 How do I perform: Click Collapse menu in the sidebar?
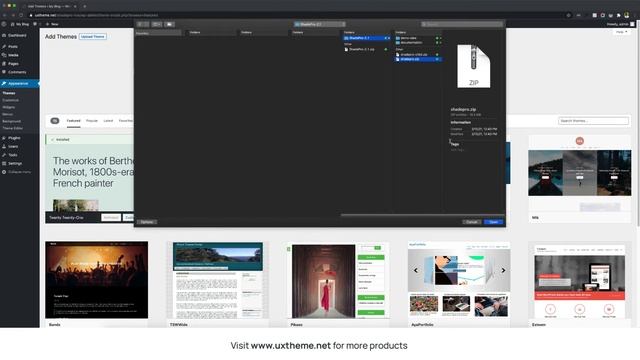[16, 172]
